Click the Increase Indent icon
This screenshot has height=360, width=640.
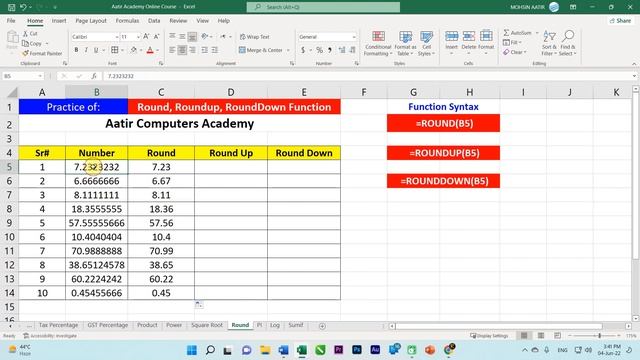click(x=214, y=50)
